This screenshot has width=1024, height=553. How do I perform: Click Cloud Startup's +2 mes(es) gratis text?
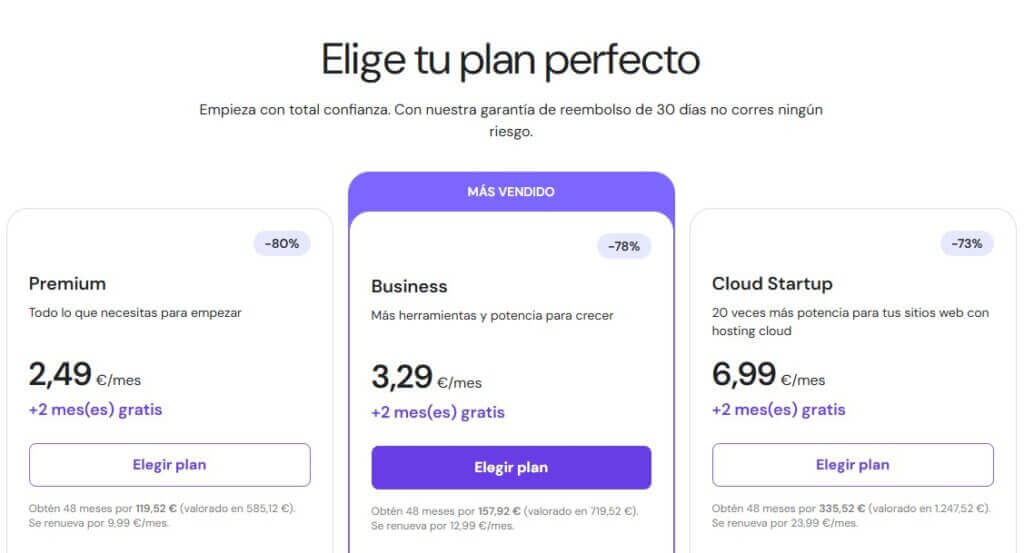778,409
